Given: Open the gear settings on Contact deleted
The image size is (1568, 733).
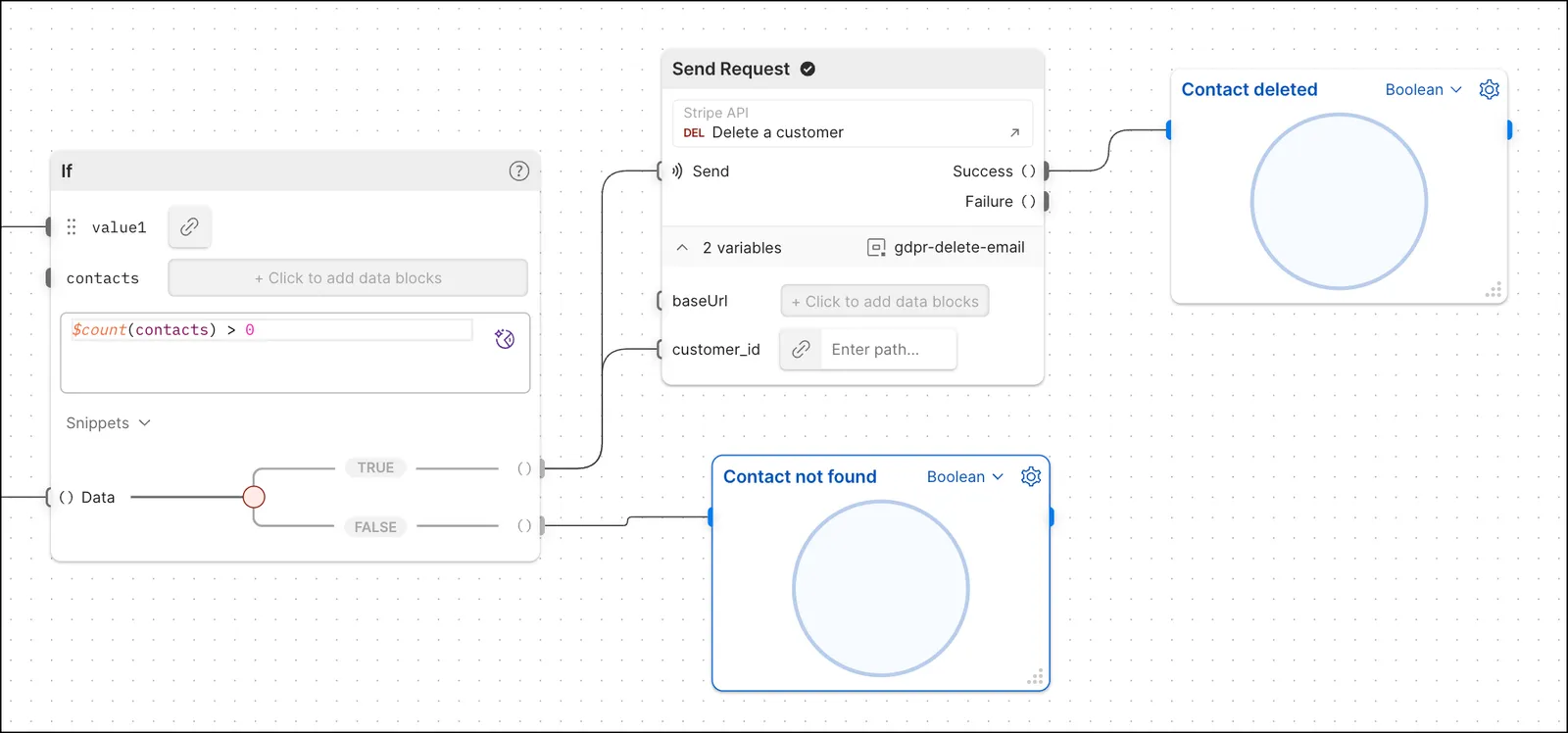Looking at the screenshot, I should tap(1490, 89).
